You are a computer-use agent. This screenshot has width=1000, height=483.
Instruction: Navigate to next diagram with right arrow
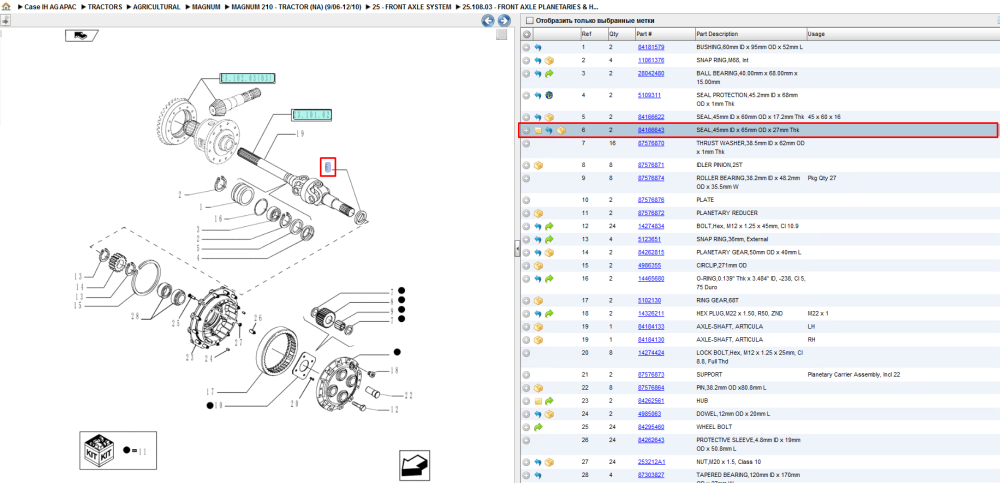[x=503, y=21]
